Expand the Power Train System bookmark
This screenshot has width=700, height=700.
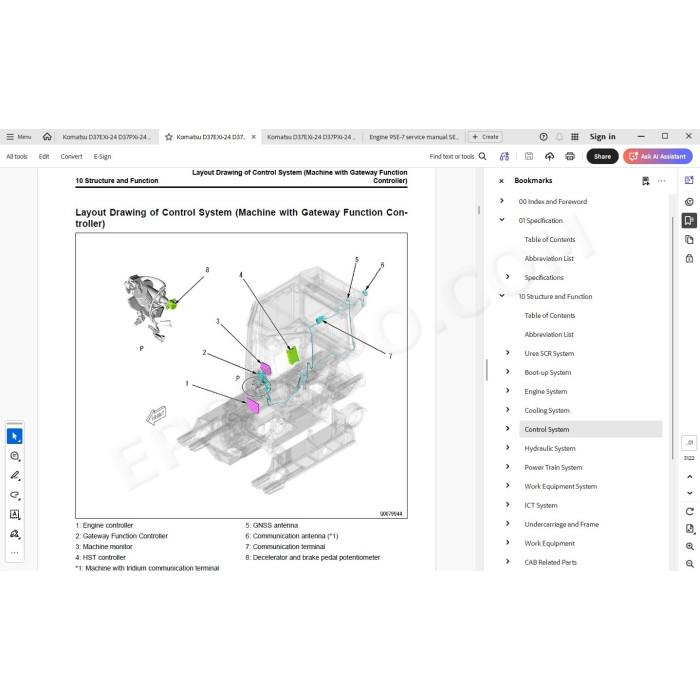pyautogui.click(x=508, y=467)
